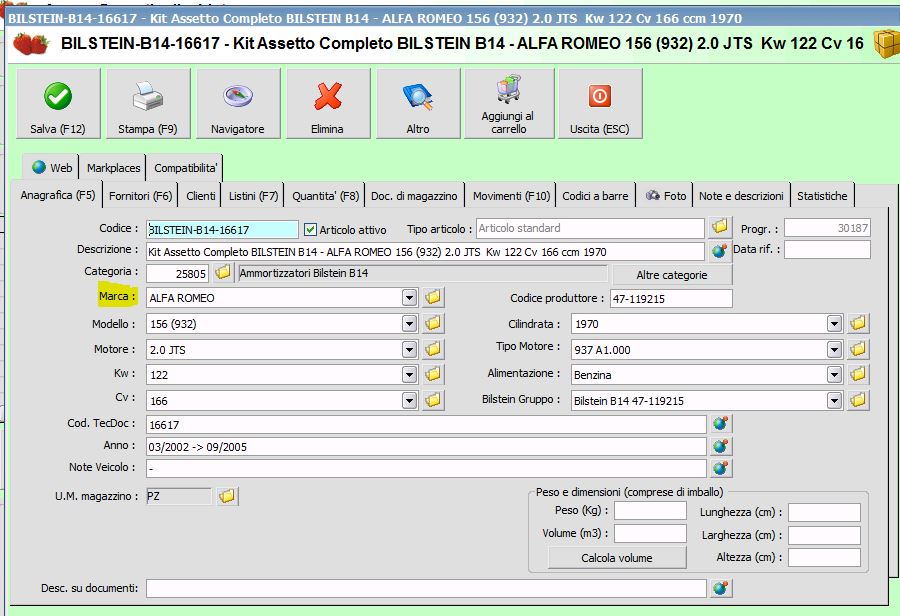Click into the Peso (Kg) field
Image resolution: width=900 pixels, height=616 pixels.
650,511
